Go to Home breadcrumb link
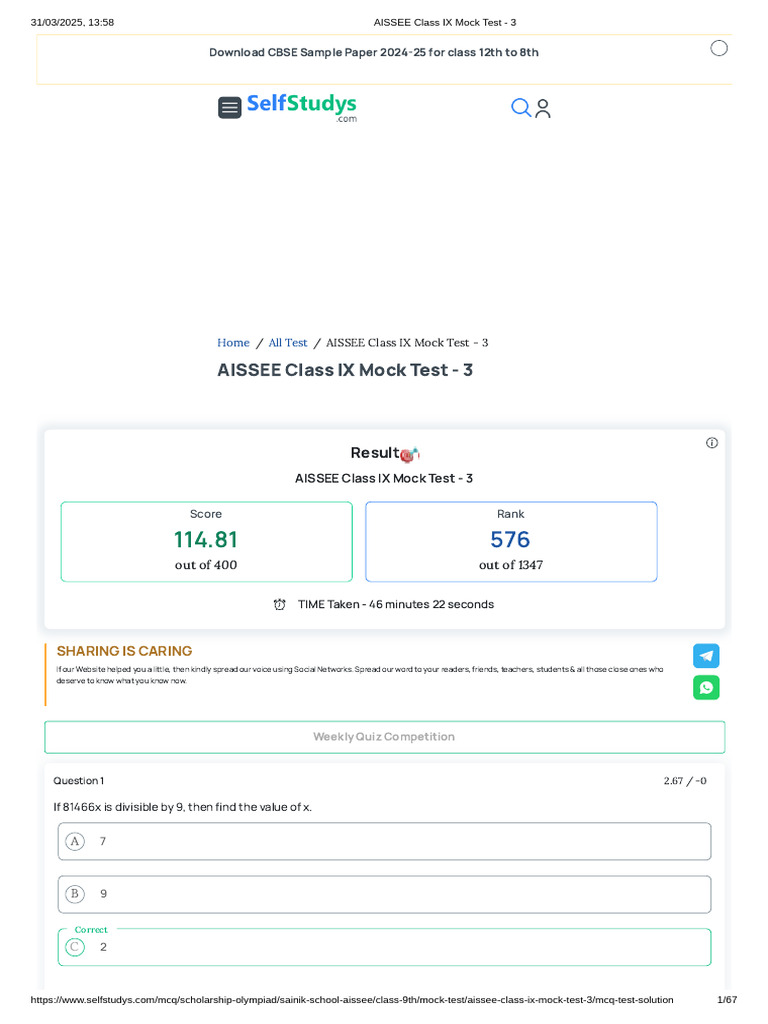 pyautogui.click(x=233, y=342)
